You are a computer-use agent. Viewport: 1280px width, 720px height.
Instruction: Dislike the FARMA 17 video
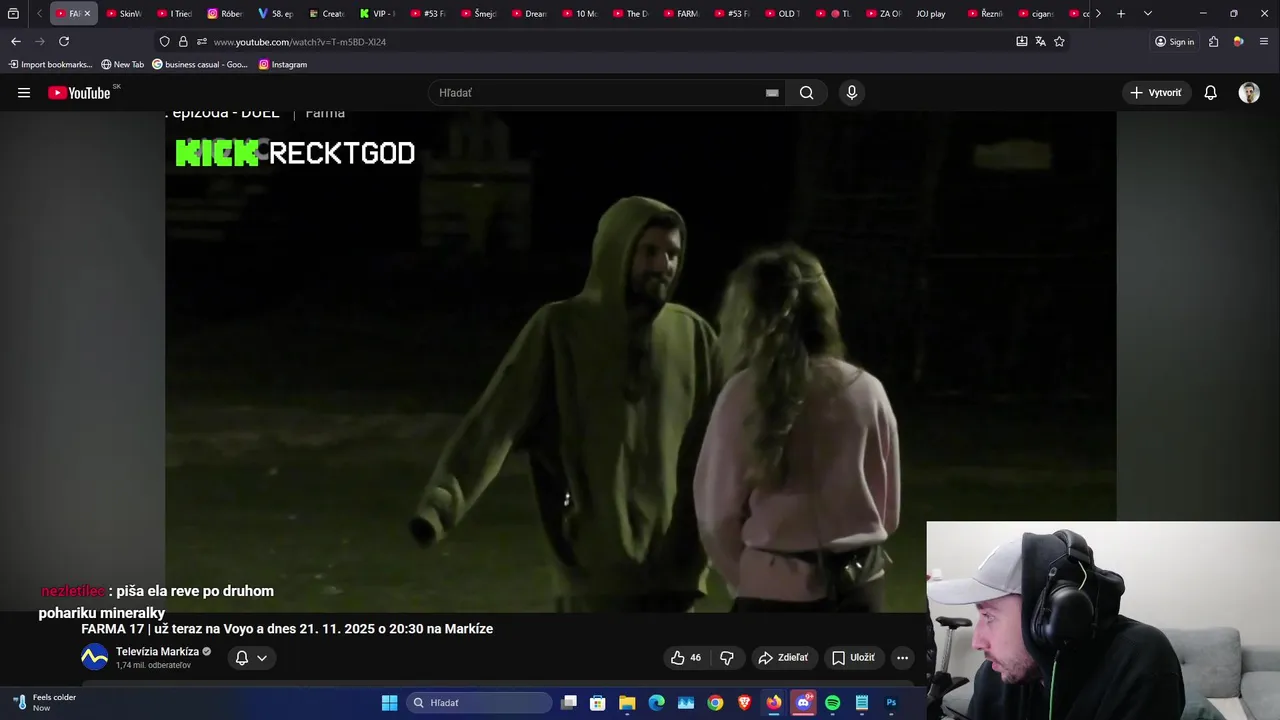[x=727, y=658]
